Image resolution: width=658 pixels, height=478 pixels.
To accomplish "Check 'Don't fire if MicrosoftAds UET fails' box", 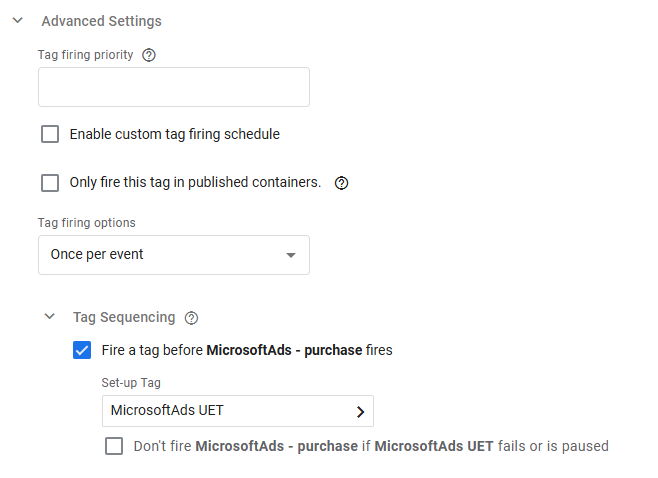I will click(114, 446).
